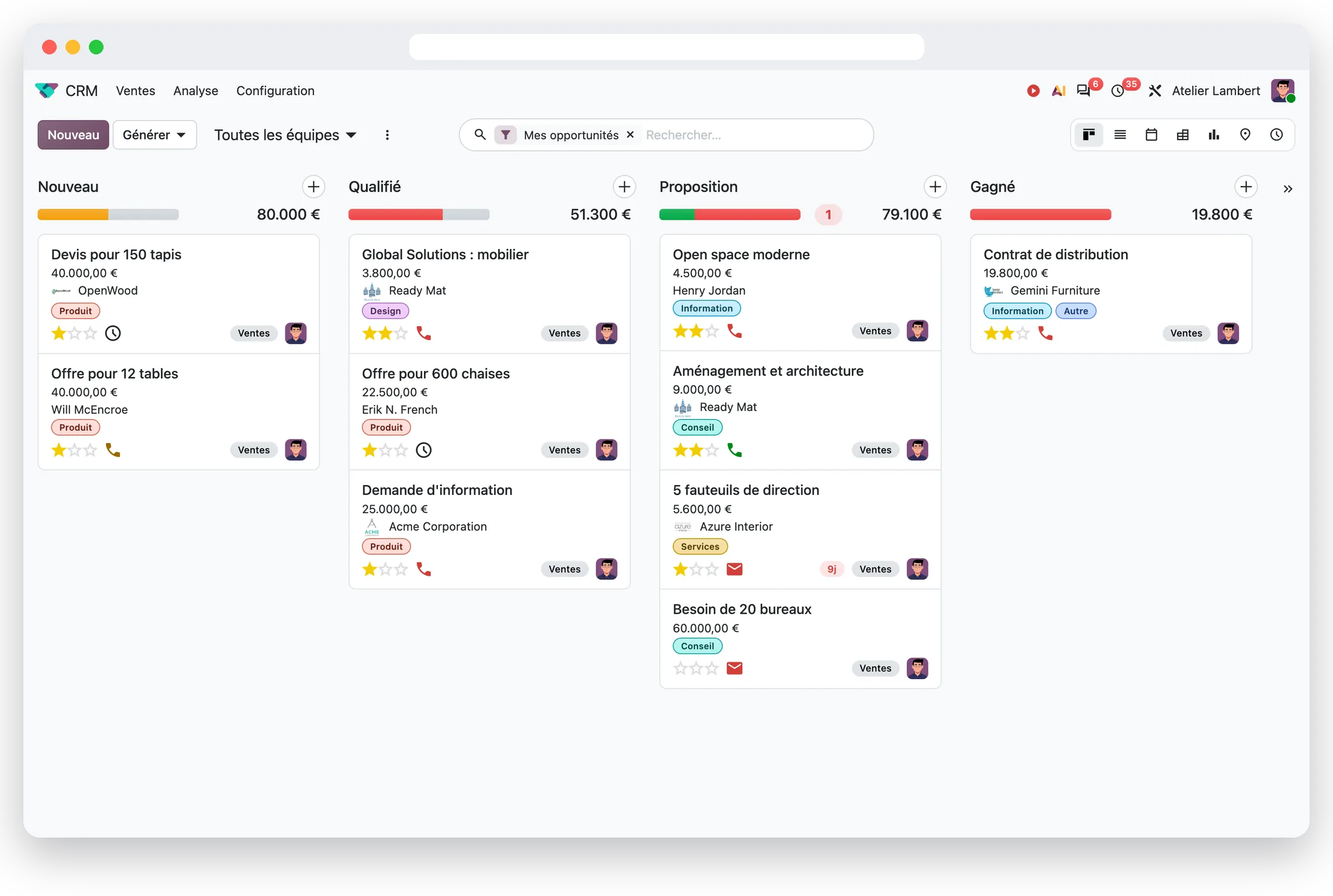
Task: Open Toutes les équipes dropdown
Action: [x=285, y=135]
